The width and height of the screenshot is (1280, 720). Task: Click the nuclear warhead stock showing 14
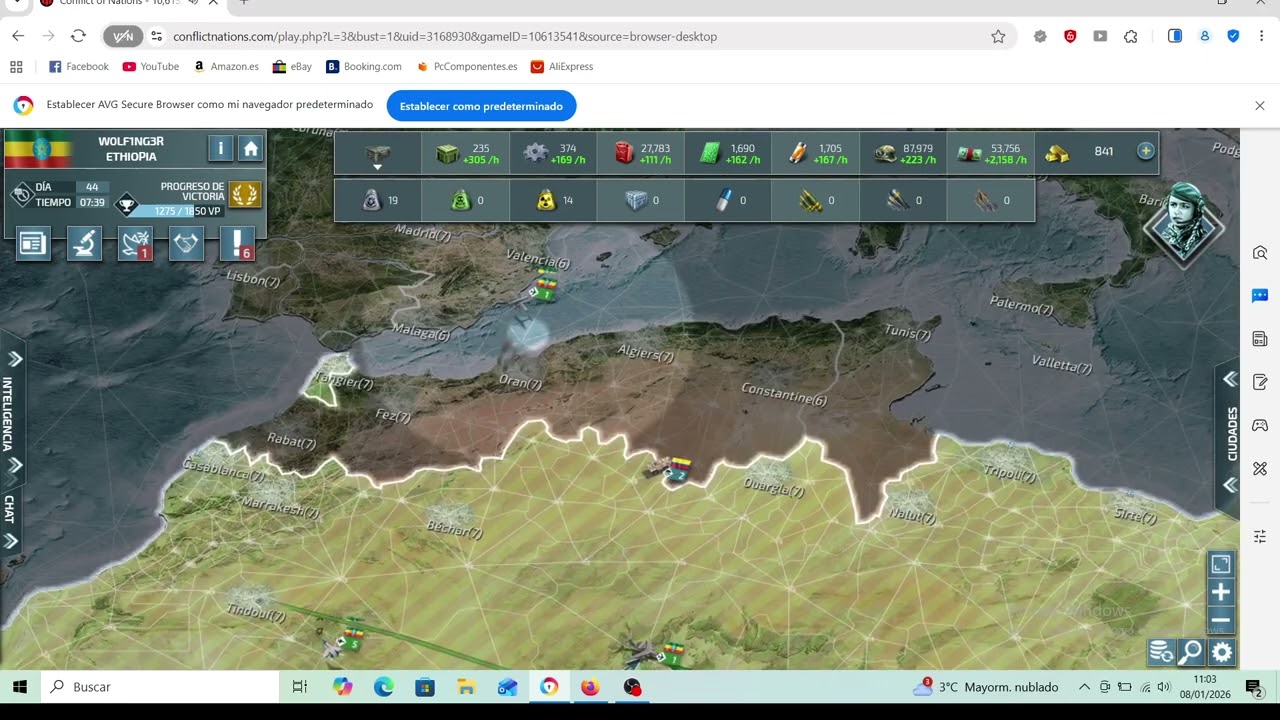[x=553, y=200]
